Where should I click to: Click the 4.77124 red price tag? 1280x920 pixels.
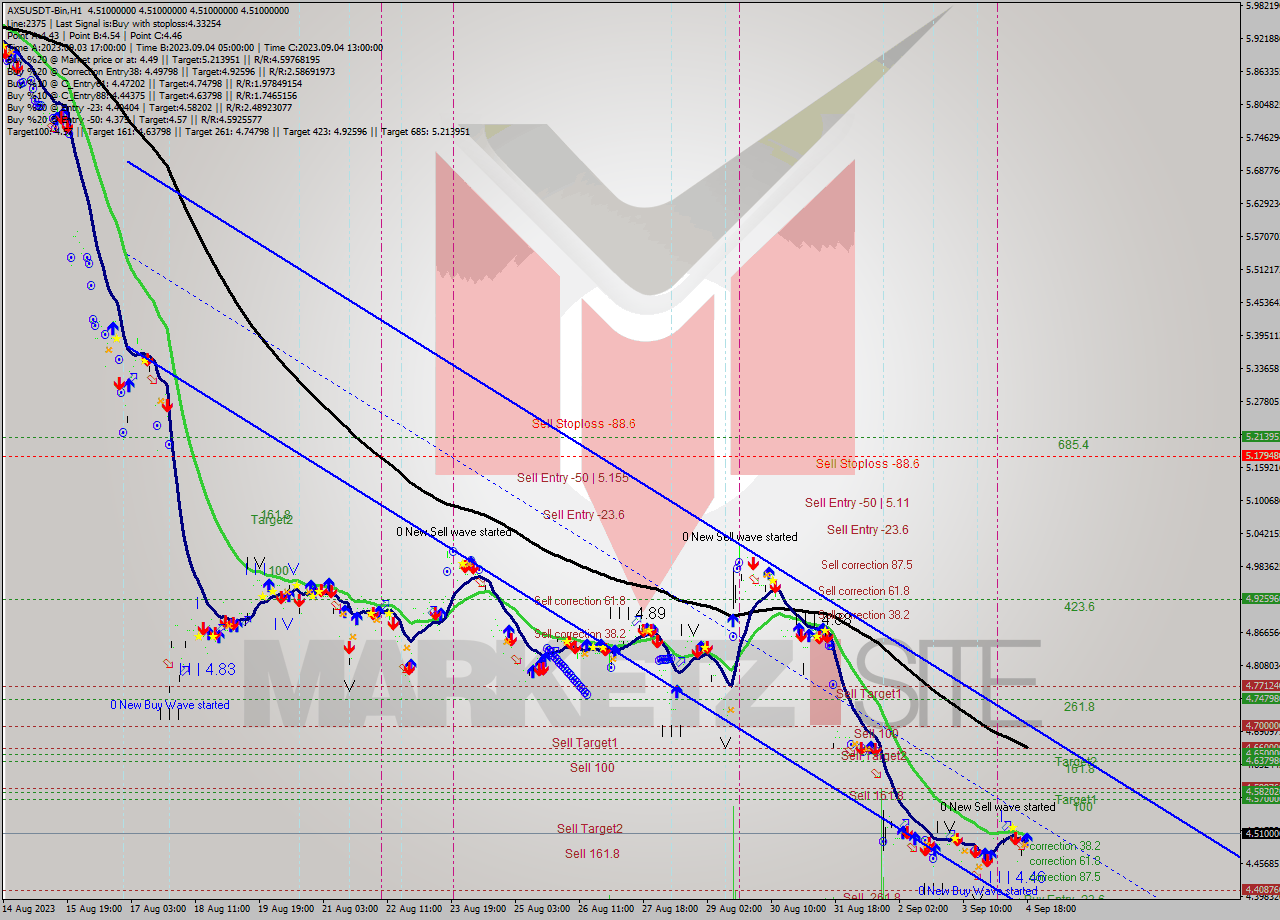[1260, 686]
